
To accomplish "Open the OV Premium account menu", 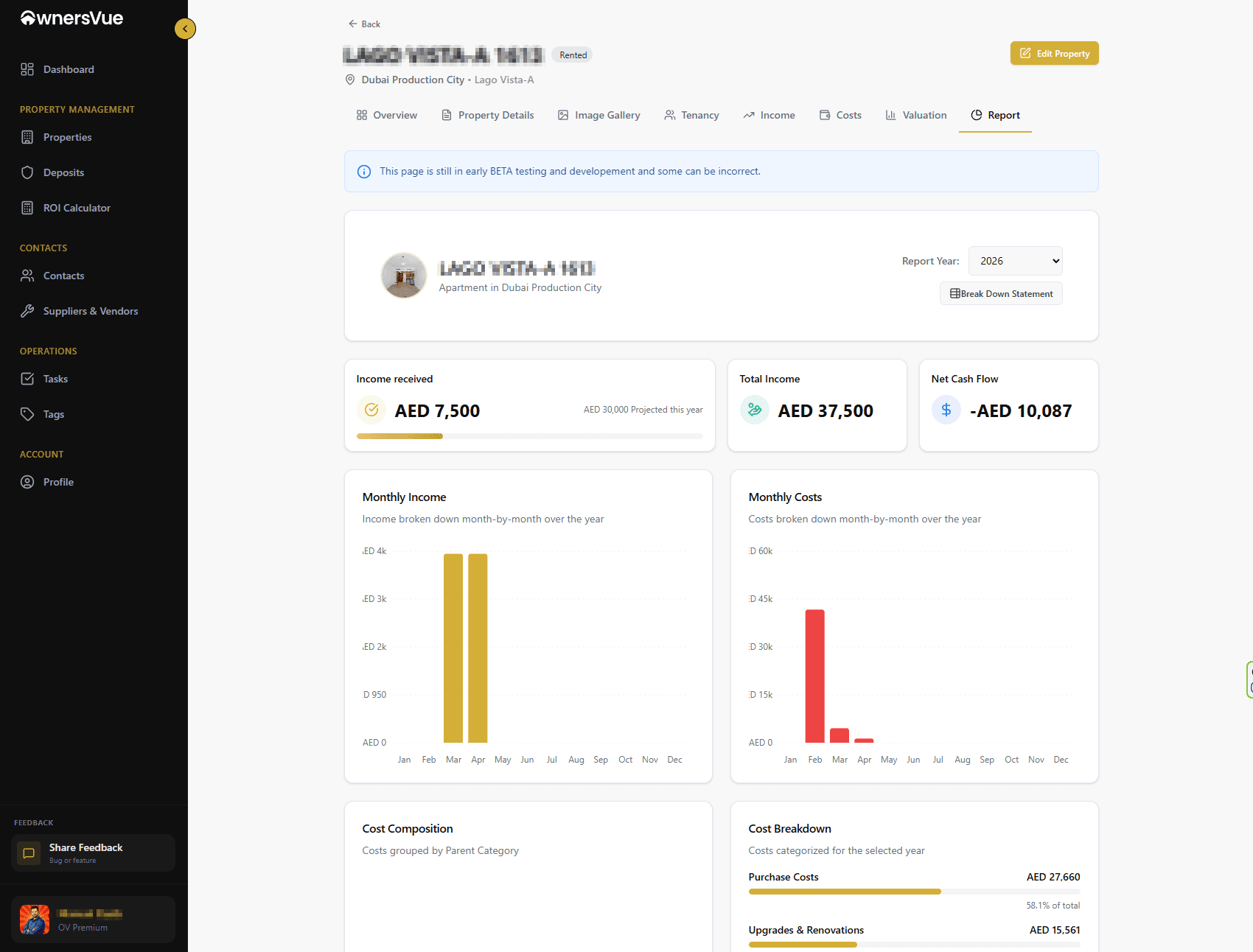I will pyautogui.click(x=93, y=919).
